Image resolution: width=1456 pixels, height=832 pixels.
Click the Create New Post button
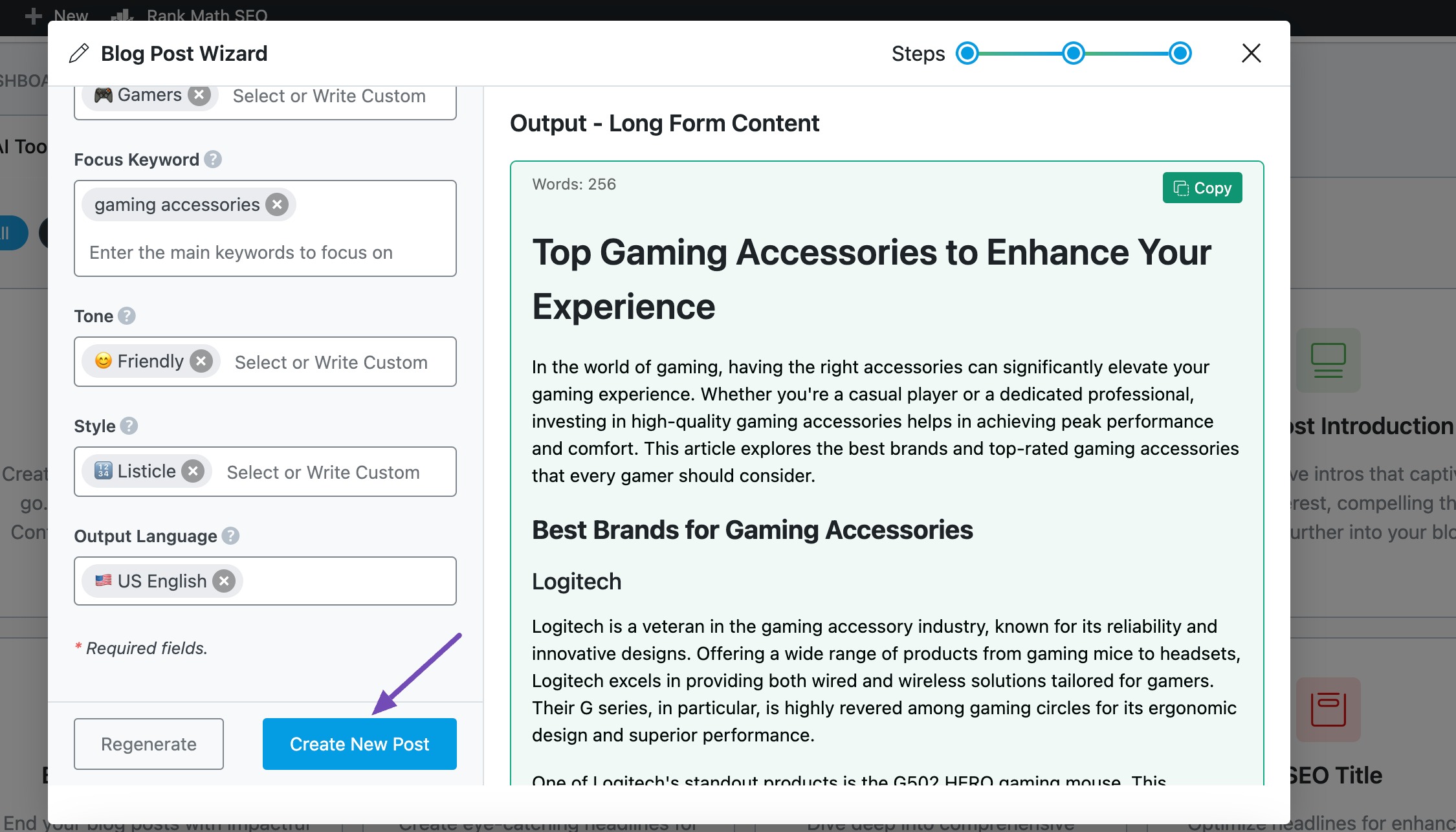(359, 743)
